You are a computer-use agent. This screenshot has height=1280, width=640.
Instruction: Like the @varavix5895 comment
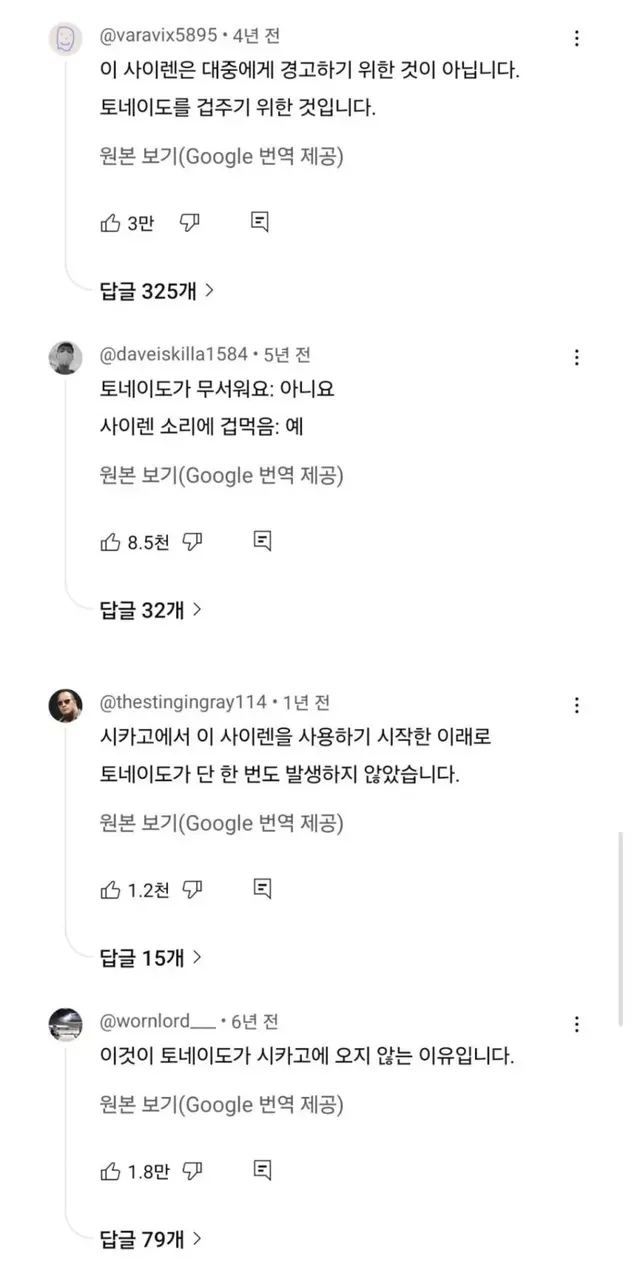pyautogui.click(x=111, y=223)
